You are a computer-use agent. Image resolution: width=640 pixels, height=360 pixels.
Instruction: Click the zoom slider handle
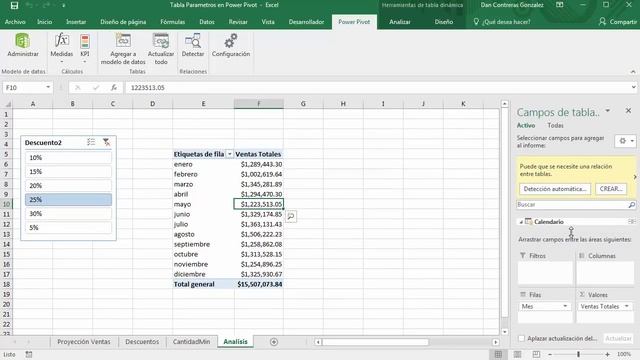(x=578, y=354)
